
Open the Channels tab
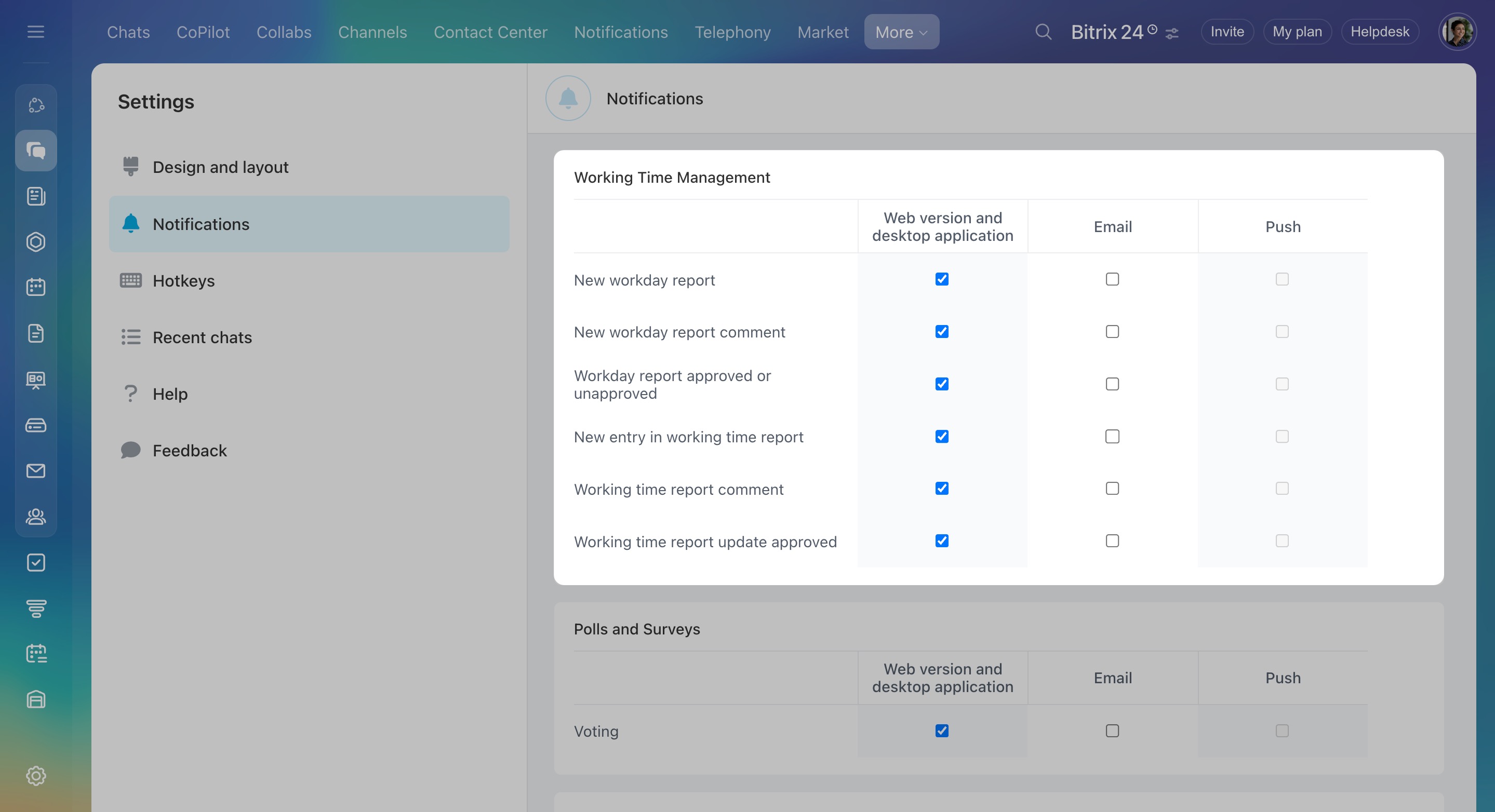point(372,32)
